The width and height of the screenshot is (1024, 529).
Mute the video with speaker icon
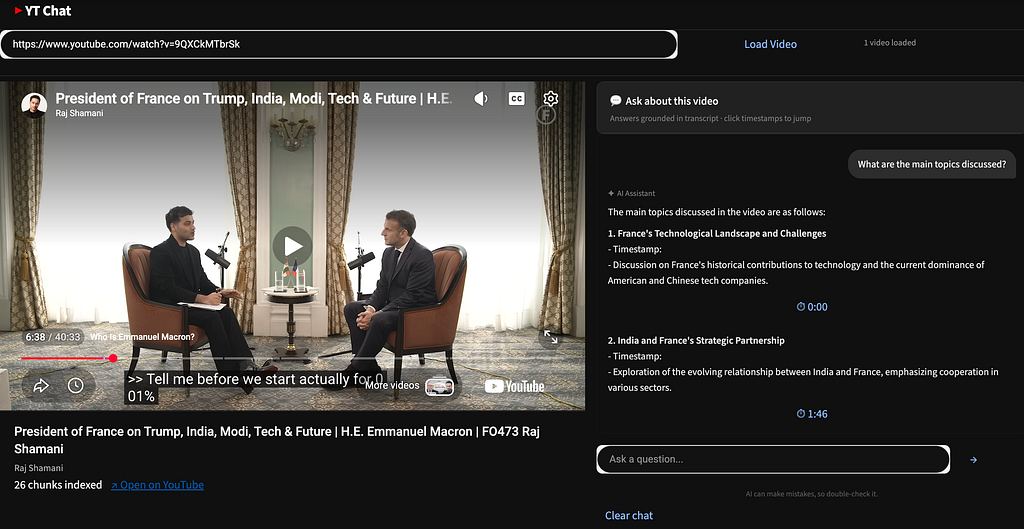tap(481, 99)
